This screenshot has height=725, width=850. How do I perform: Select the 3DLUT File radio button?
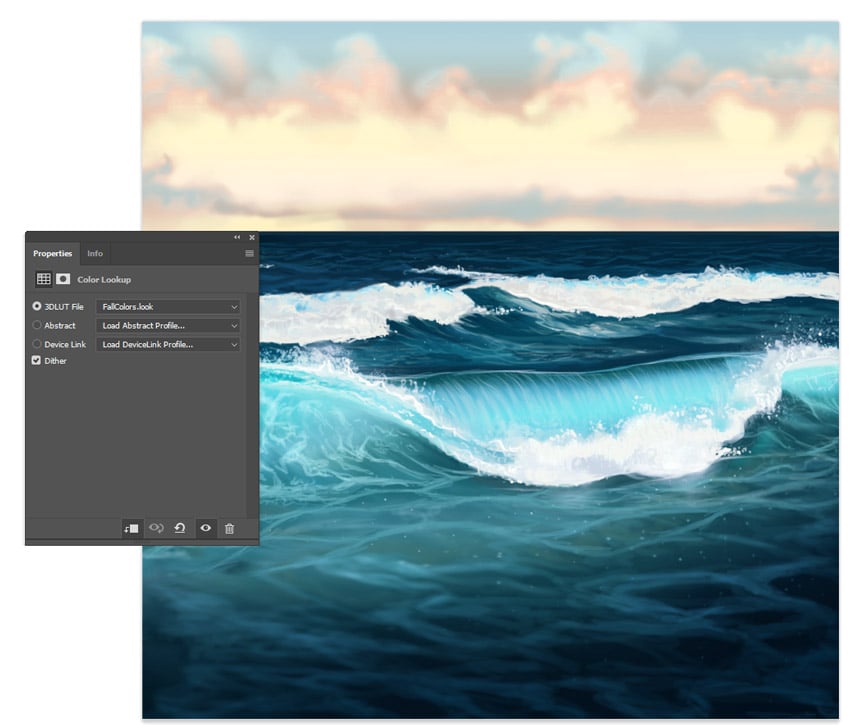click(37, 306)
